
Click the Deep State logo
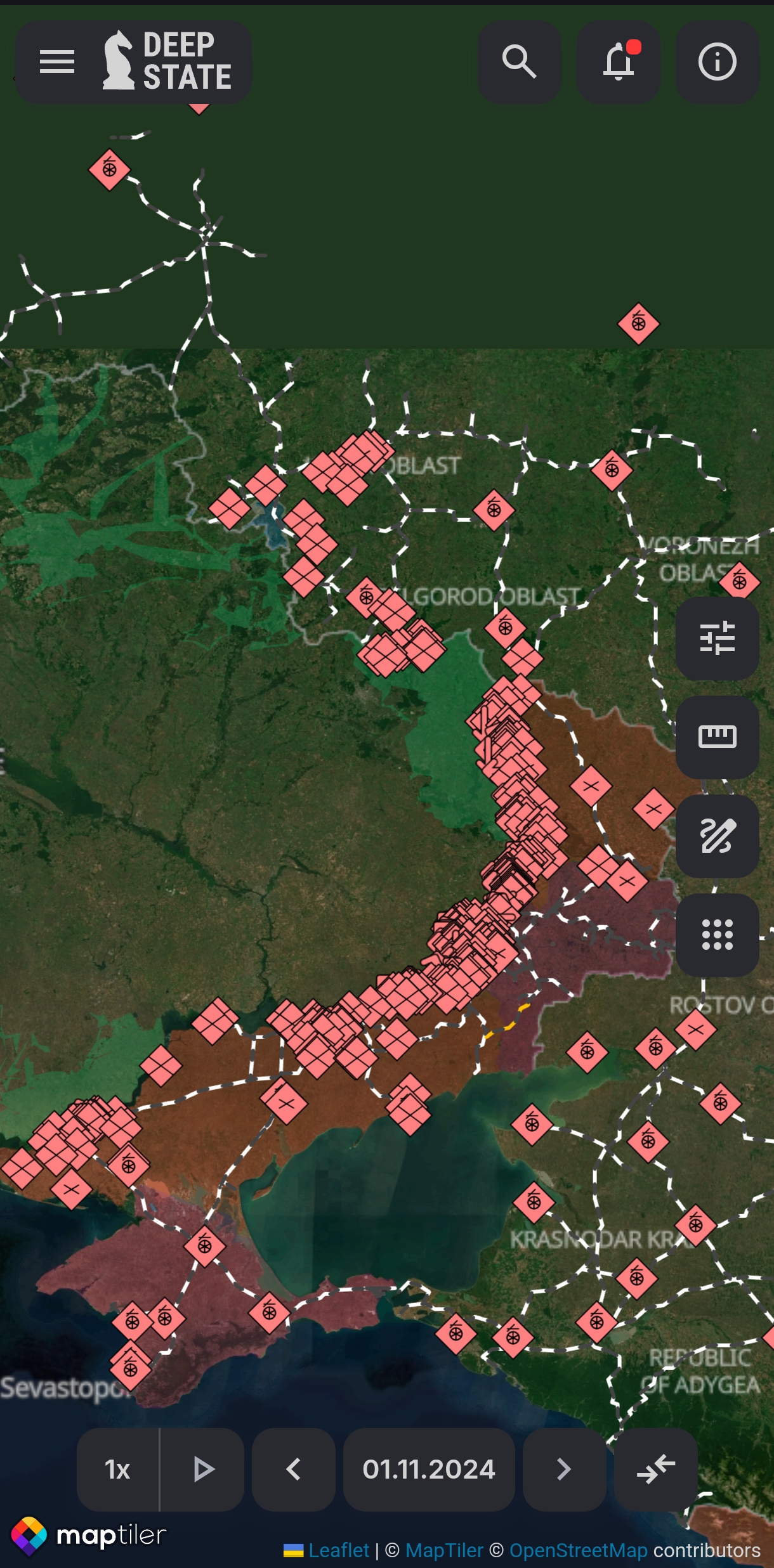pos(168,62)
